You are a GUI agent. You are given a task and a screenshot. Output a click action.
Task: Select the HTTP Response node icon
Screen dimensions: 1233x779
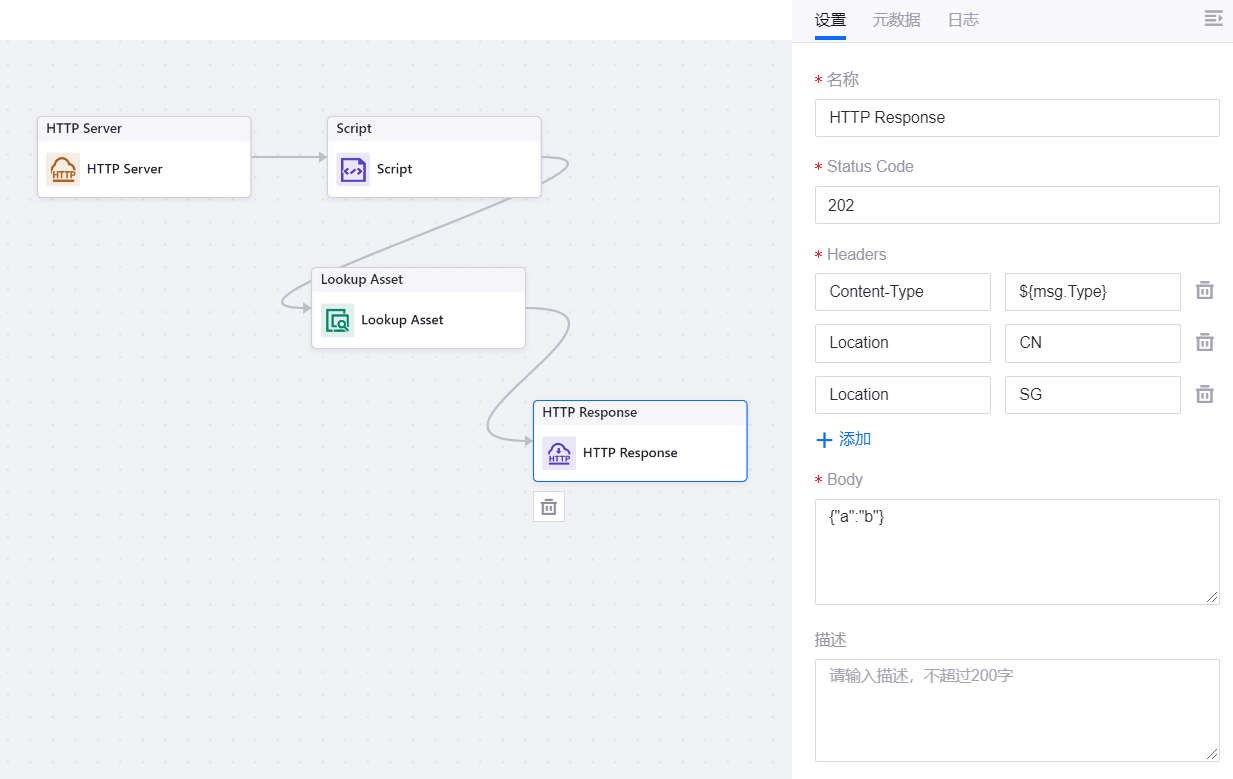point(559,453)
